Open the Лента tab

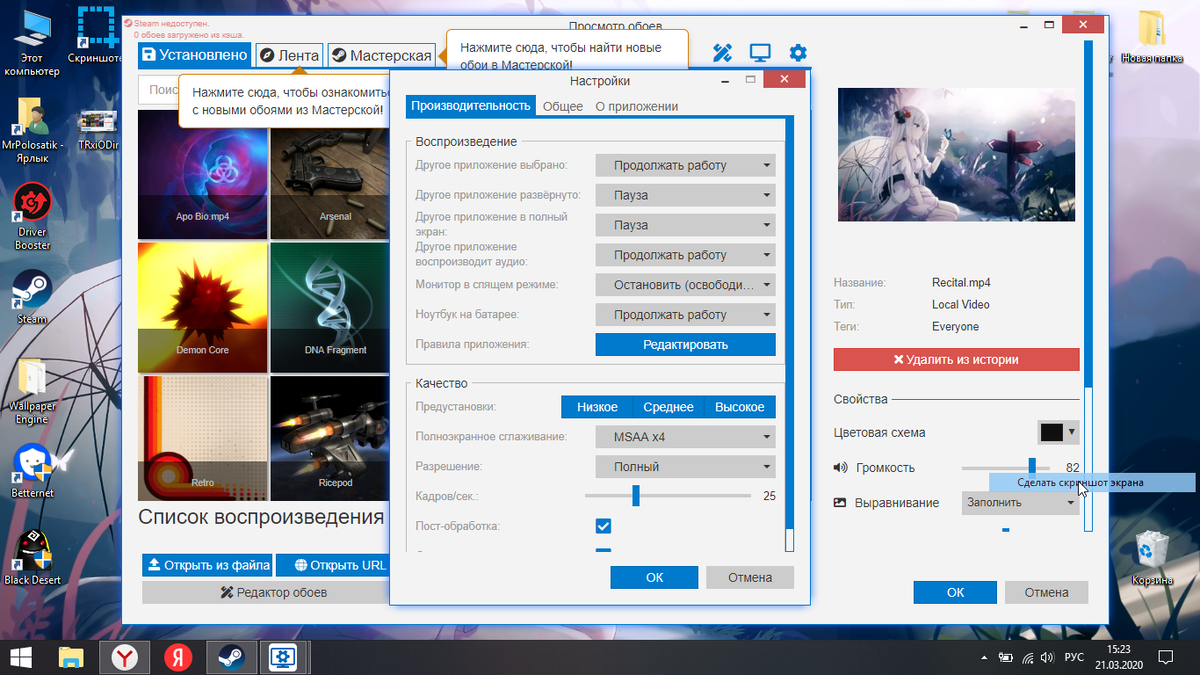(290, 55)
